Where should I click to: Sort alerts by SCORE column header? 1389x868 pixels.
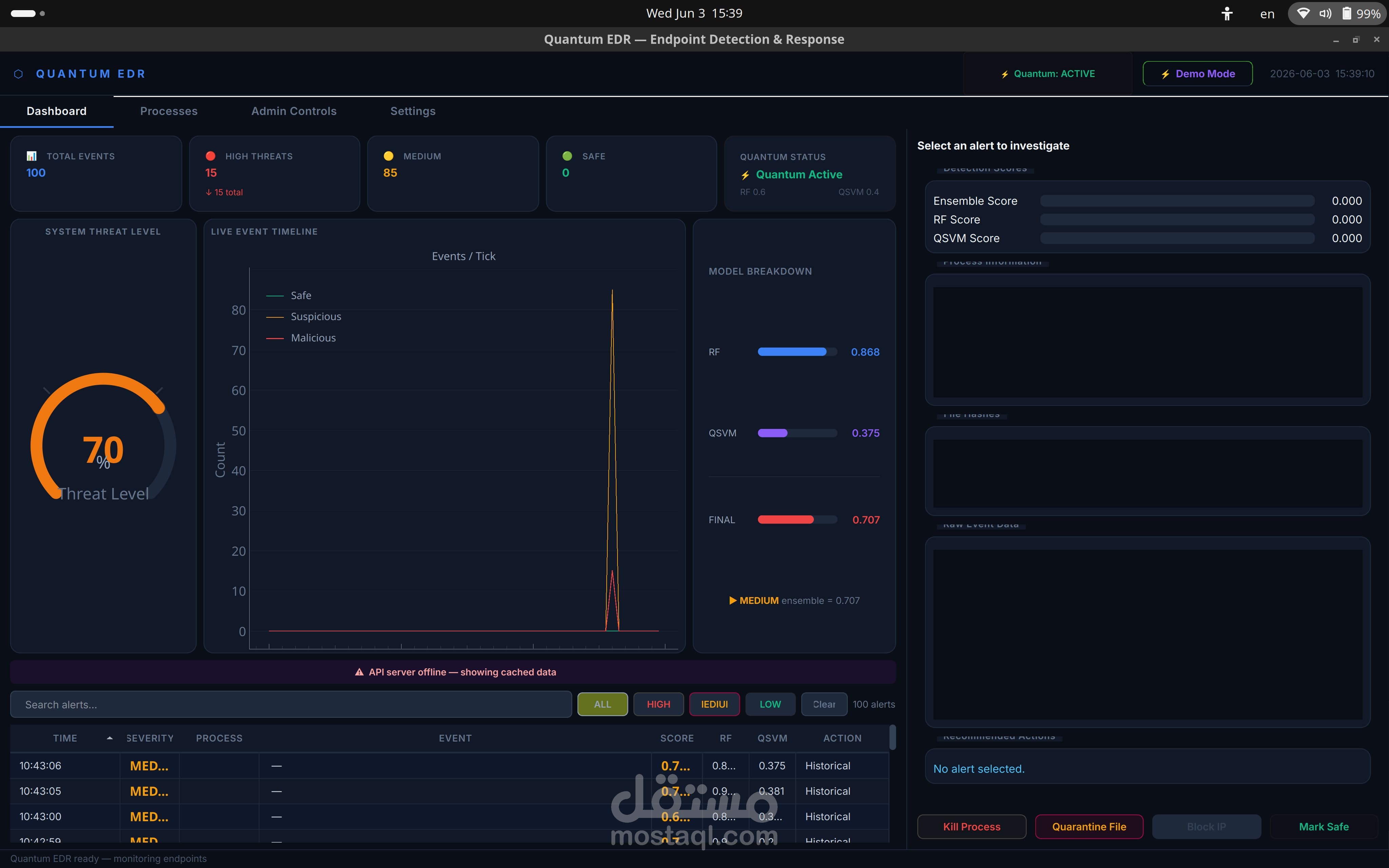coord(677,738)
